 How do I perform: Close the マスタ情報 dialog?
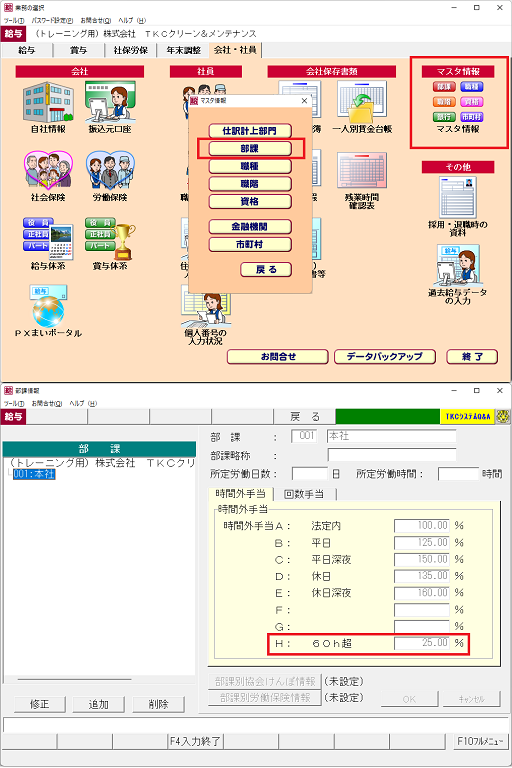point(304,100)
